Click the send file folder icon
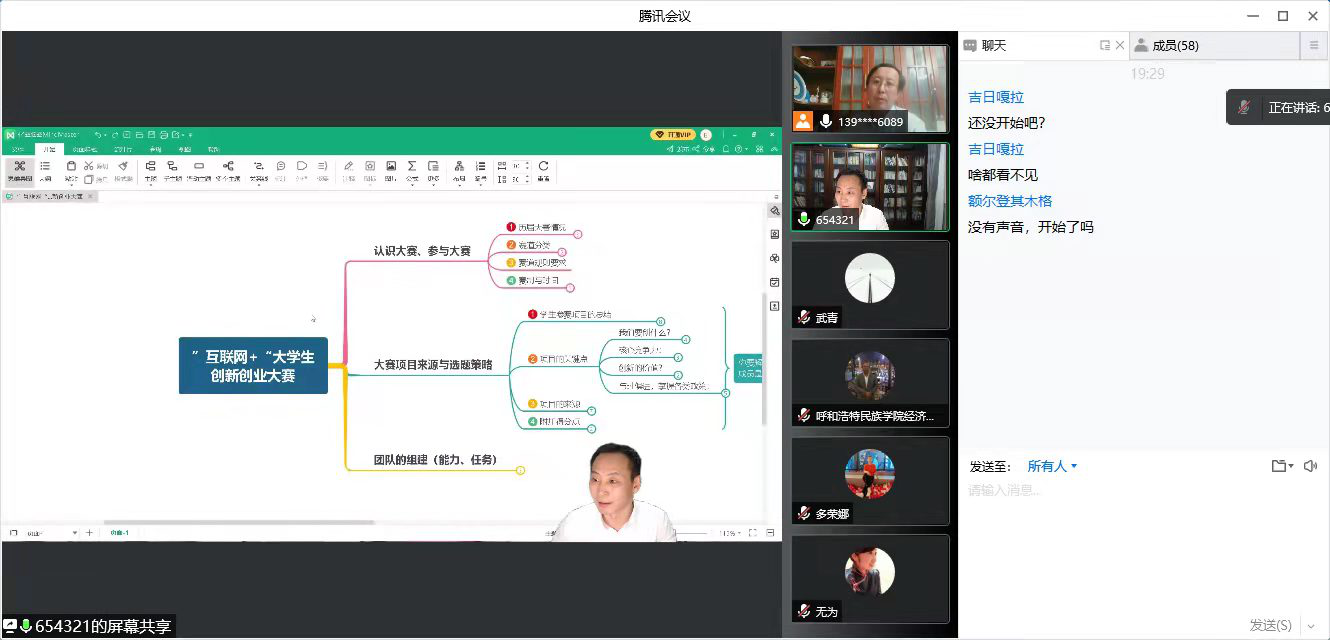Viewport: 1330px width, 640px height. point(1279,466)
